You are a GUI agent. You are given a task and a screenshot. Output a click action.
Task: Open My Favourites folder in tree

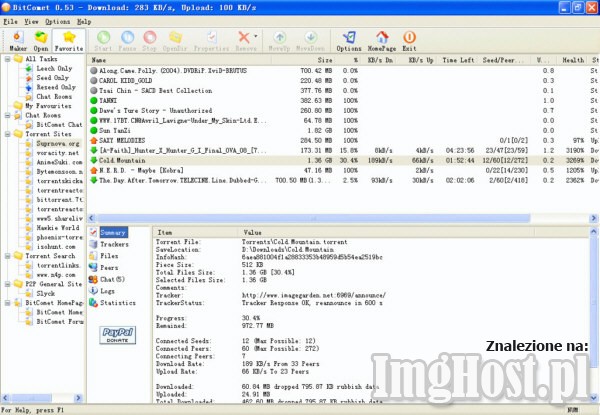point(48,106)
